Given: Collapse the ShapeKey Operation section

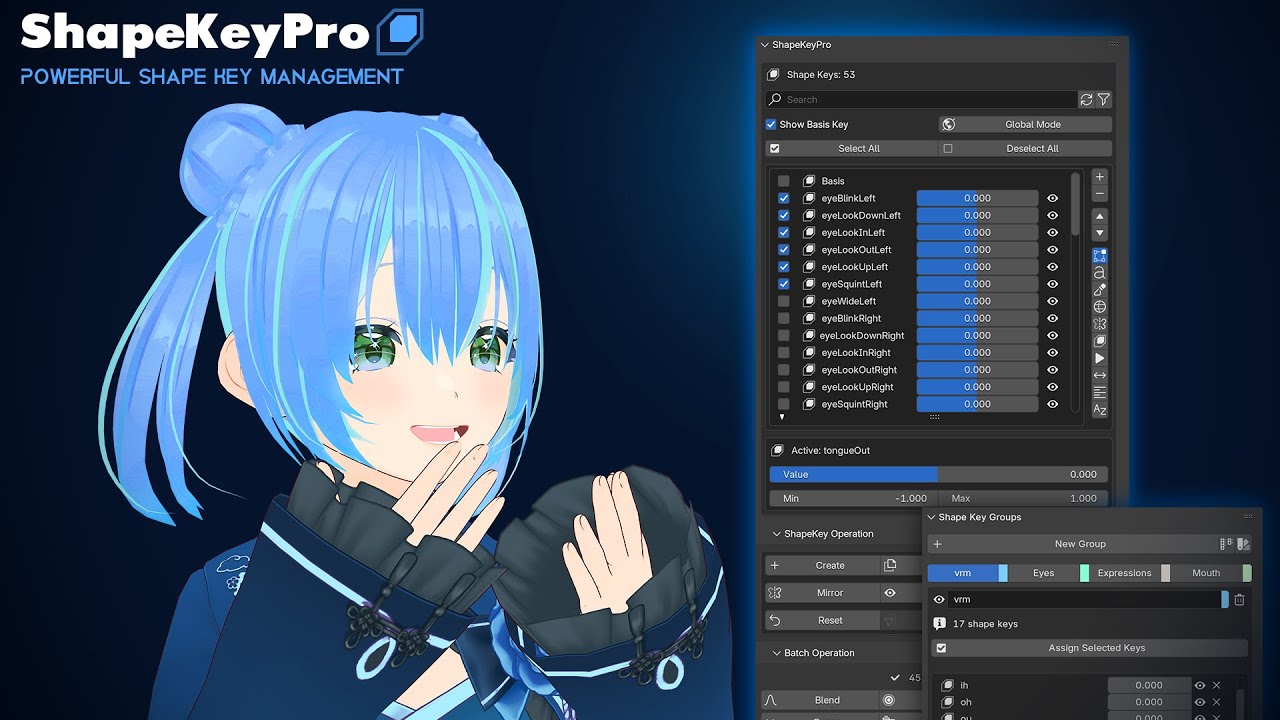Looking at the screenshot, I should tap(777, 534).
